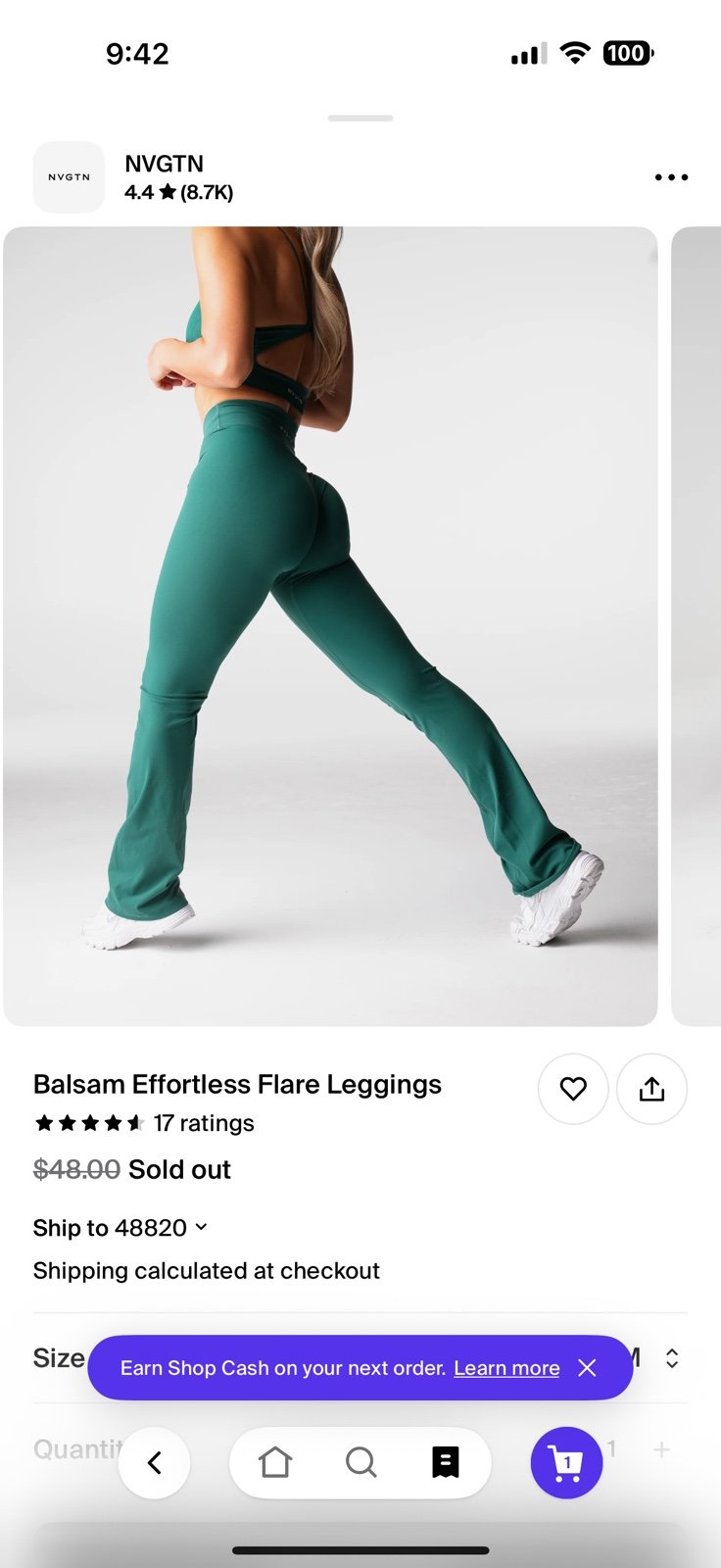Dismiss the Earn Shop Cash banner
This screenshot has height=1568, width=721.
point(587,1367)
